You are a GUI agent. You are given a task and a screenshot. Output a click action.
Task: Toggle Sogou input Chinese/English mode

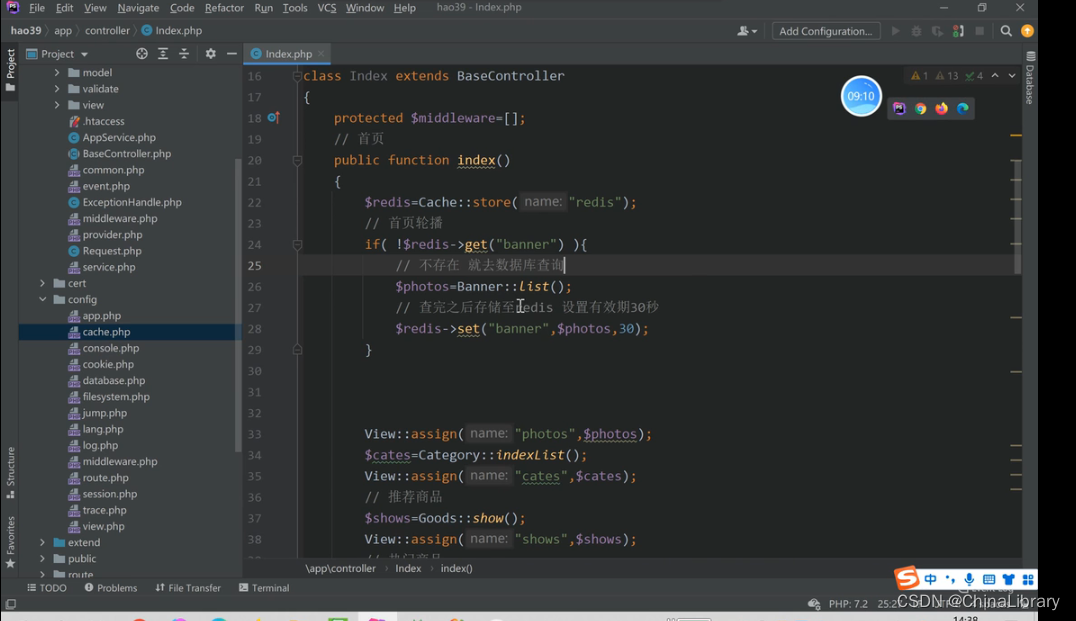(931, 579)
